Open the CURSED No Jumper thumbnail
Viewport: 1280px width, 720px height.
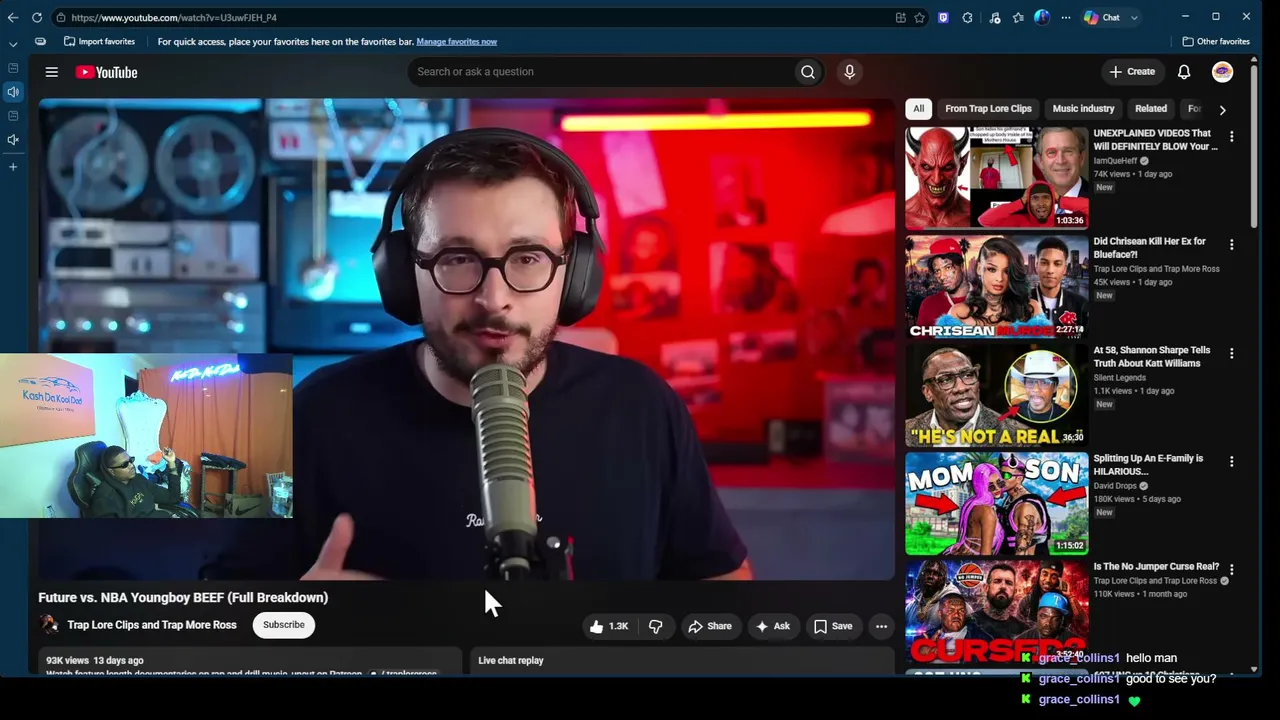[996, 611]
